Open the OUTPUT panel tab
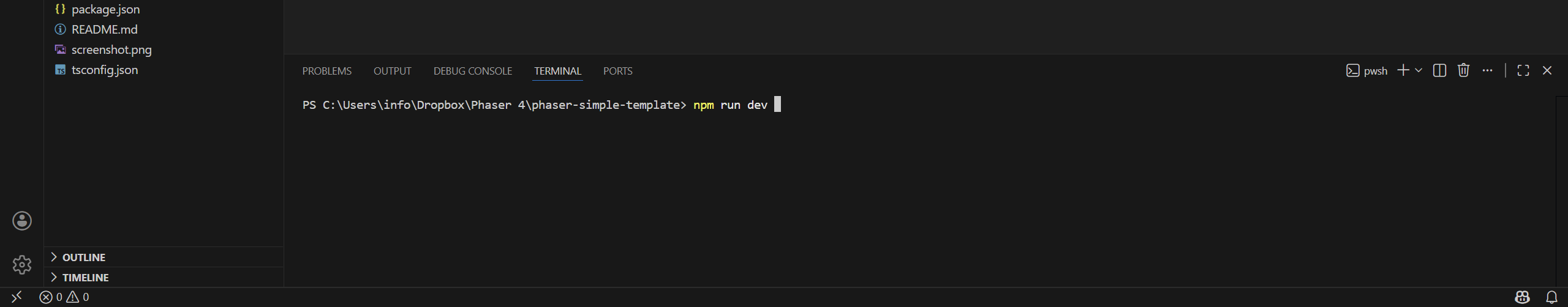The width and height of the screenshot is (1568, 307). pos(392,72)
